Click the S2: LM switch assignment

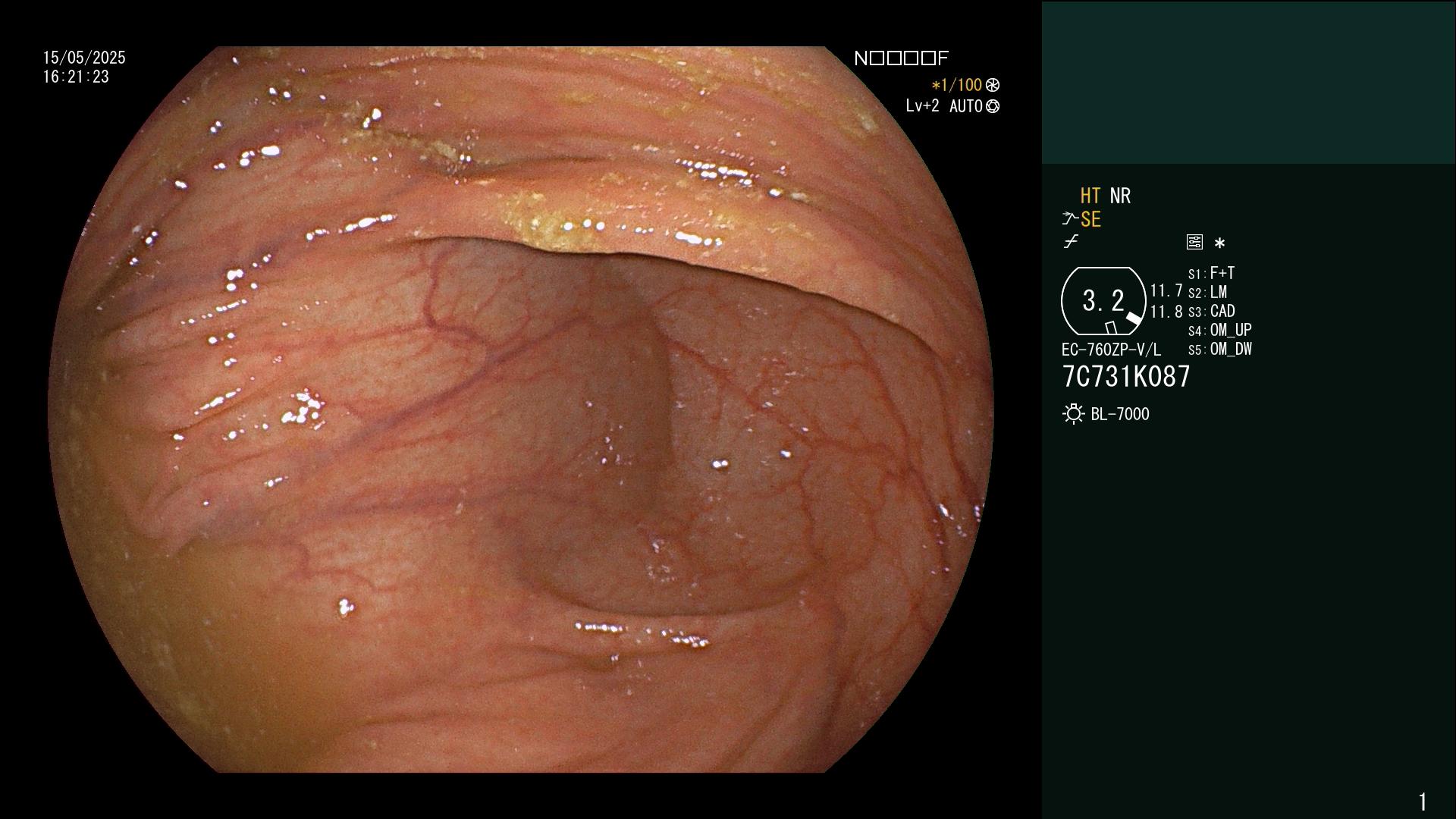[1207, 292]
